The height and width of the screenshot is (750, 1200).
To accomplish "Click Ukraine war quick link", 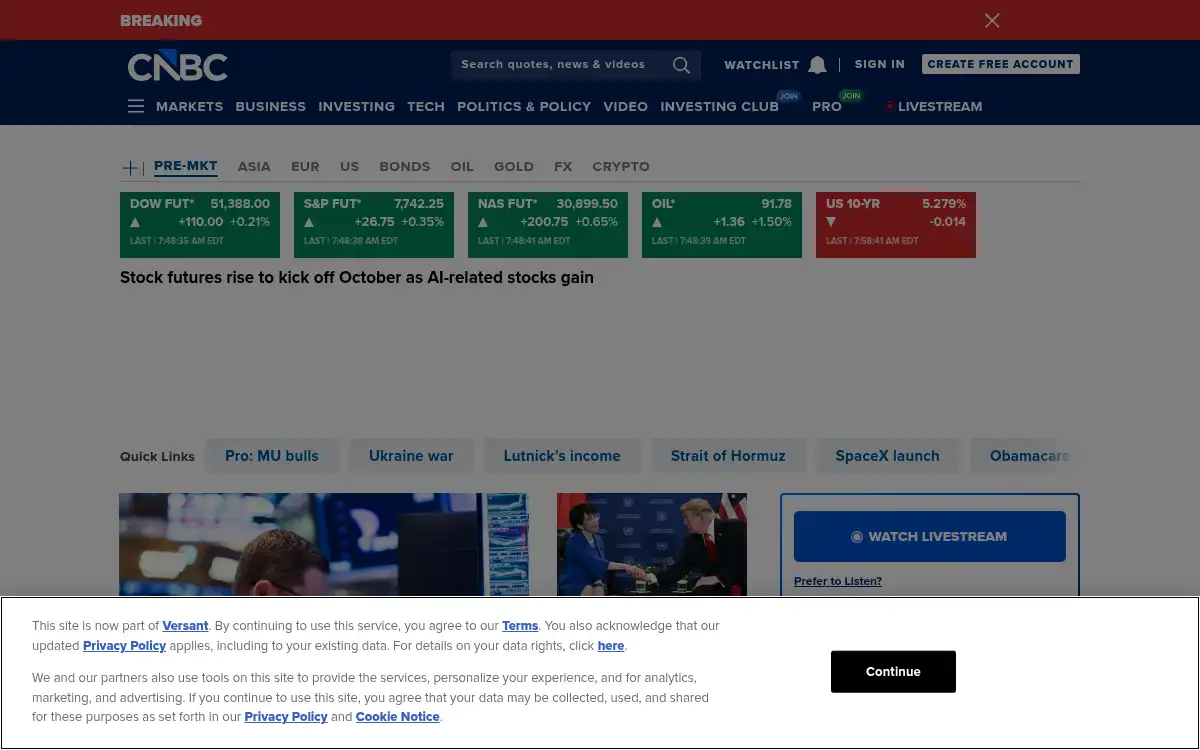I will [x=411, y=456].
